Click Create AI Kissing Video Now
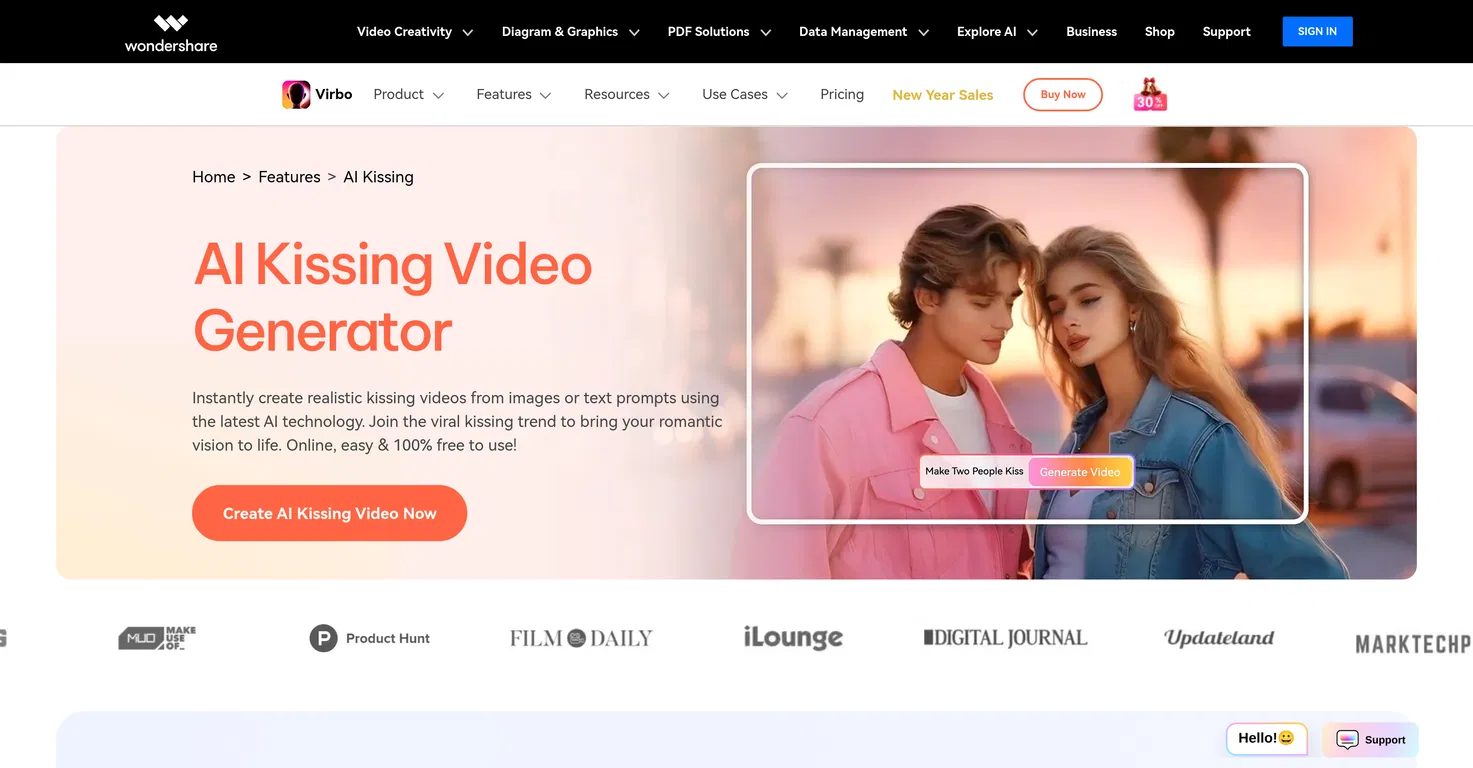 click(x=329, y=513)
